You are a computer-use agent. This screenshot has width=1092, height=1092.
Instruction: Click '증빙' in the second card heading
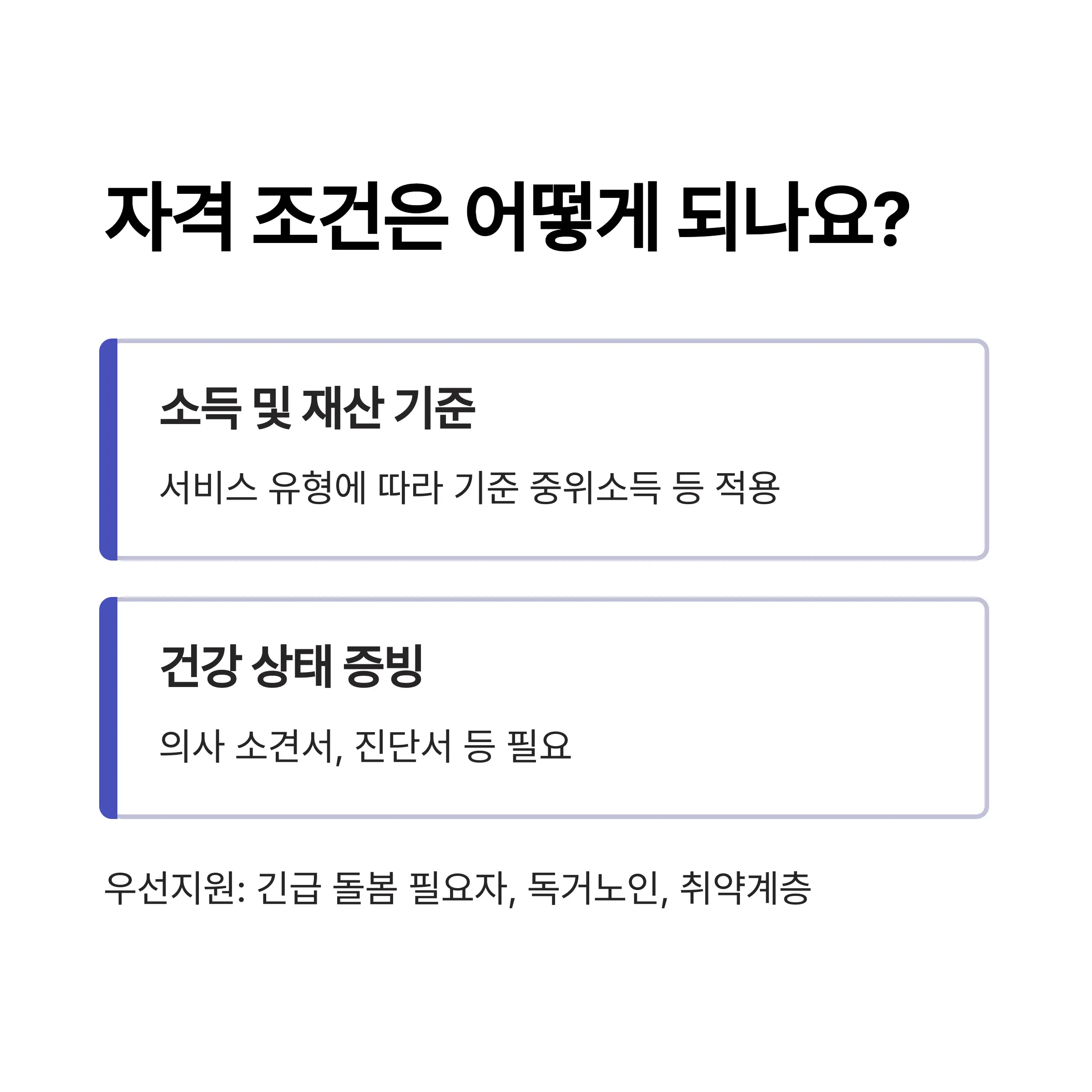383,666
